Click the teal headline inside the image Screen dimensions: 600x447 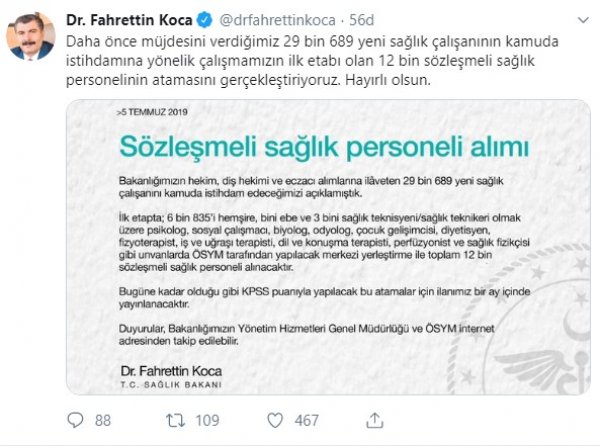pos(324,147)
